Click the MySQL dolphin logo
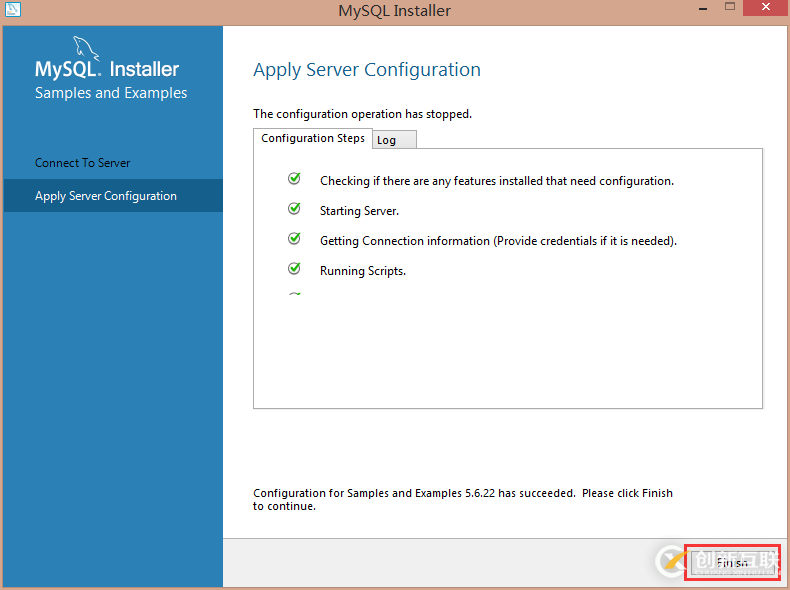The image size is (790, 590). point(88,48)
